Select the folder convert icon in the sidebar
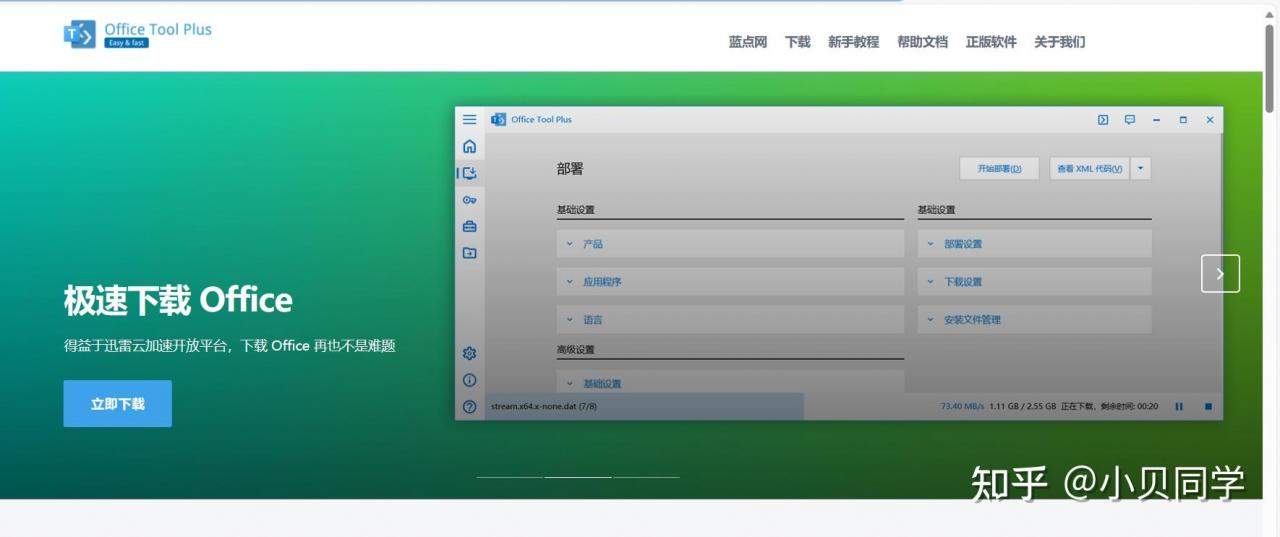 tap(469, 253)
